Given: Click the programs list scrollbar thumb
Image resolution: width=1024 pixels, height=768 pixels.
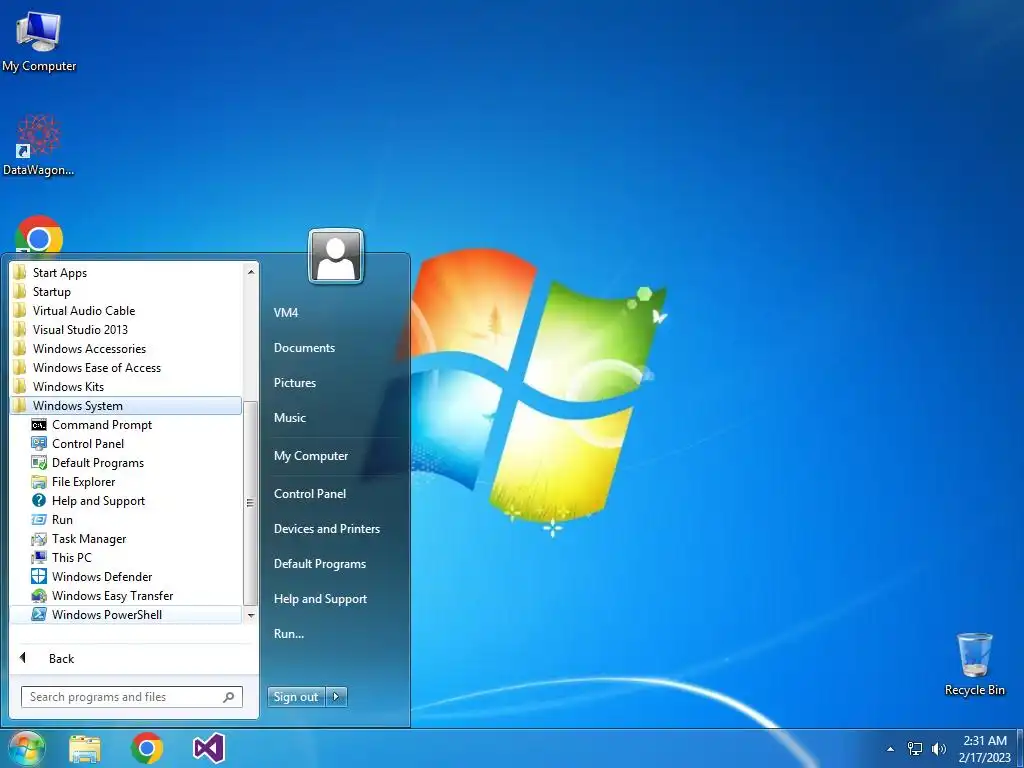Looking at the screenshot, I should [250, 503].
